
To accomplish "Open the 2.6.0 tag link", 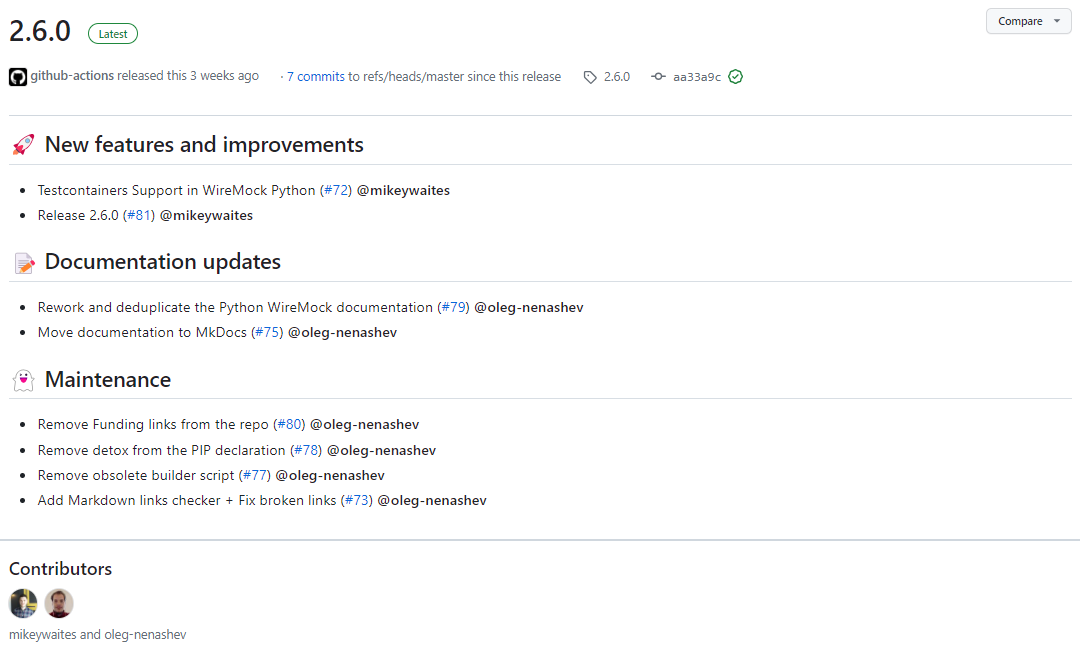I will click(x=617, y=76).
